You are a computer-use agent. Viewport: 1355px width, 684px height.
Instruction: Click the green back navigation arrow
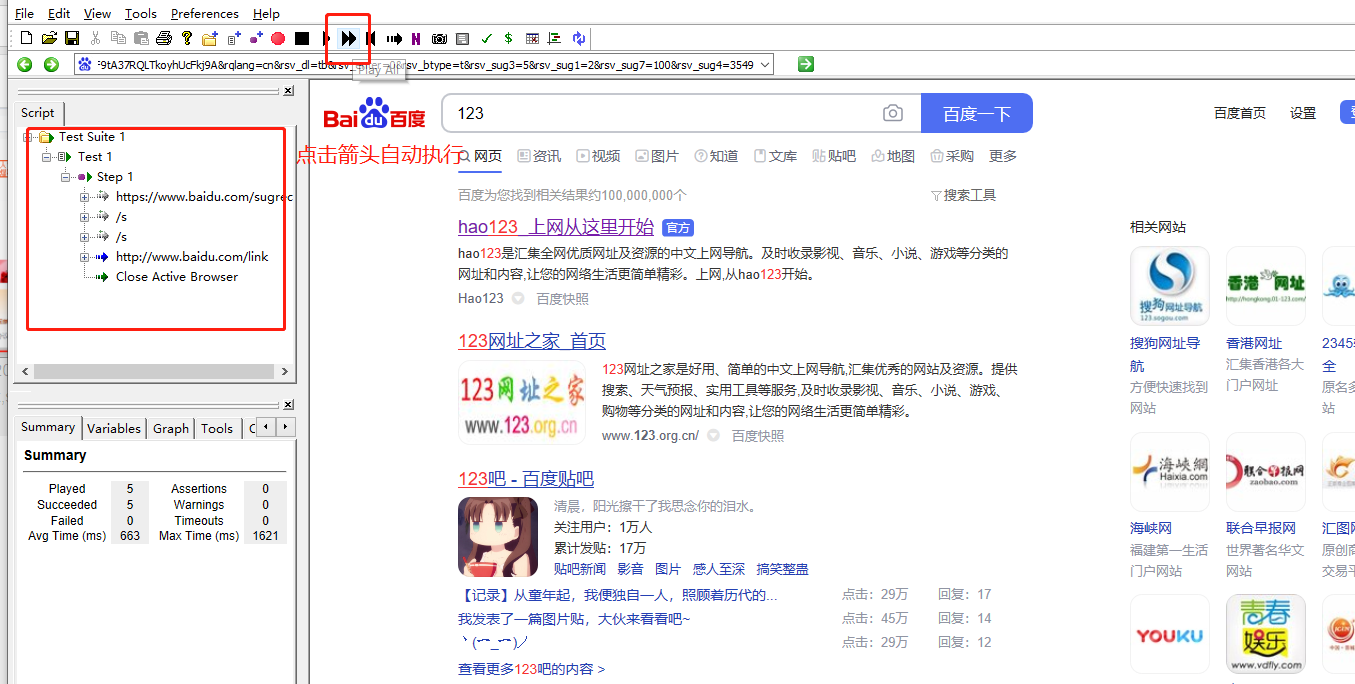point(24,62)
